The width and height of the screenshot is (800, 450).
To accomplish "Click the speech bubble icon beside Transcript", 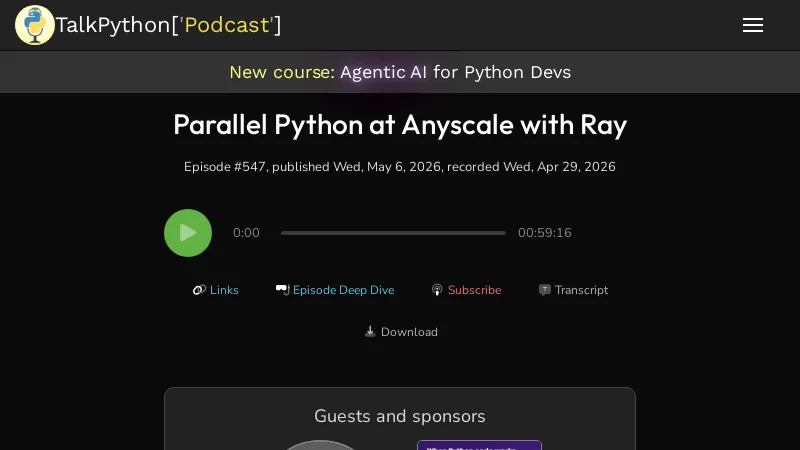I will (x=544, y=290).
